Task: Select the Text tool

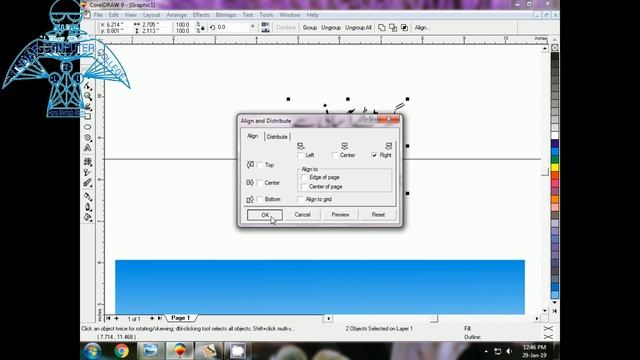Action: pos(88,148)
